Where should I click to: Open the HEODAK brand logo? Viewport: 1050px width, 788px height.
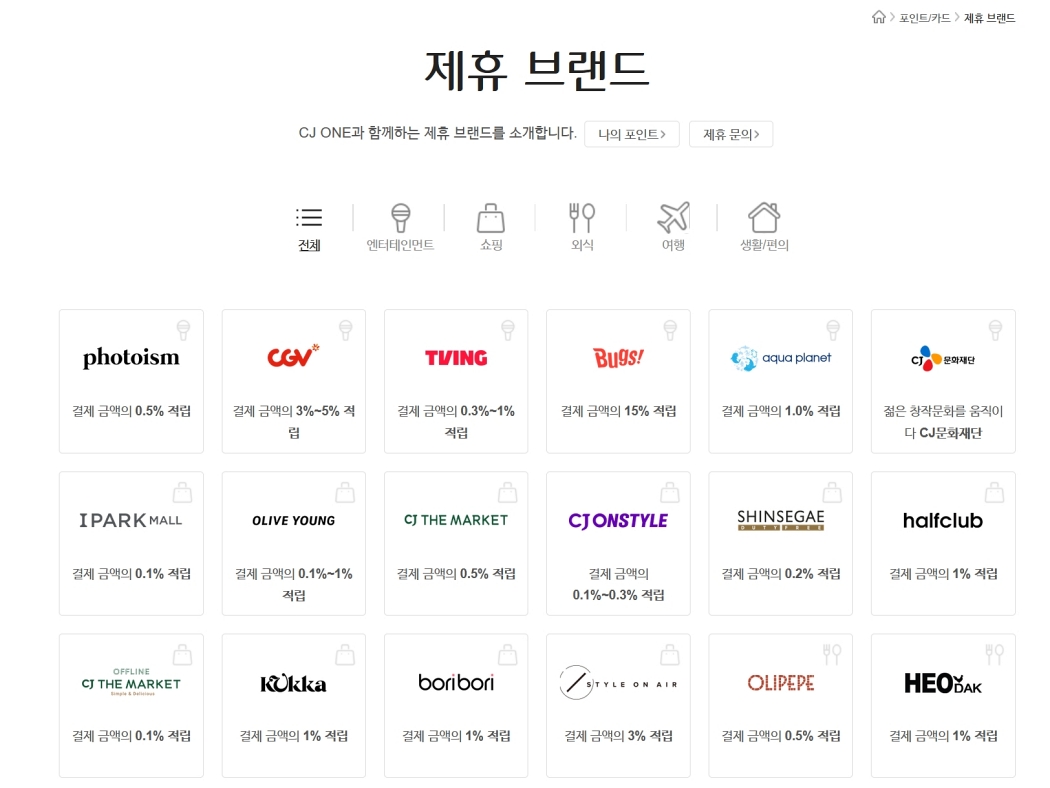pos(943,684)
